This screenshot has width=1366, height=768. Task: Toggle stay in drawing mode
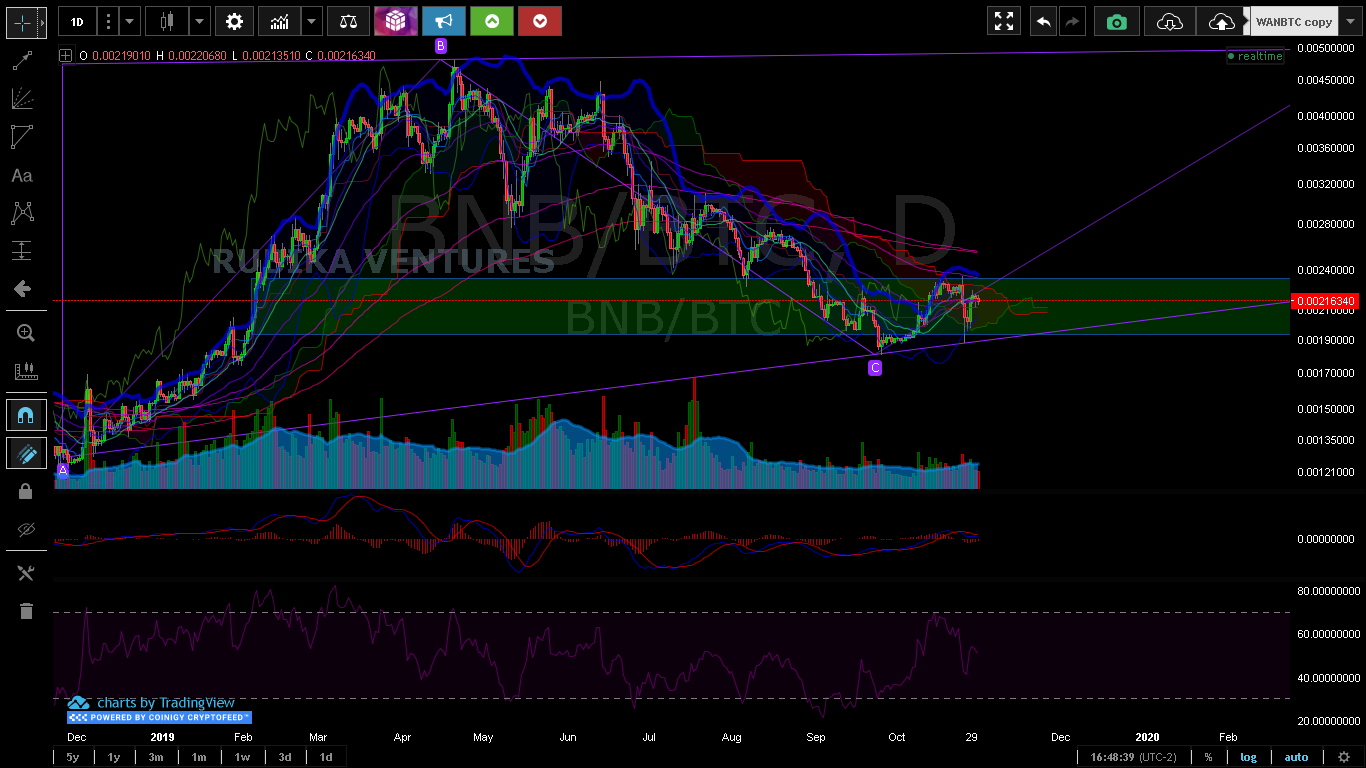[x=26, y=454]
